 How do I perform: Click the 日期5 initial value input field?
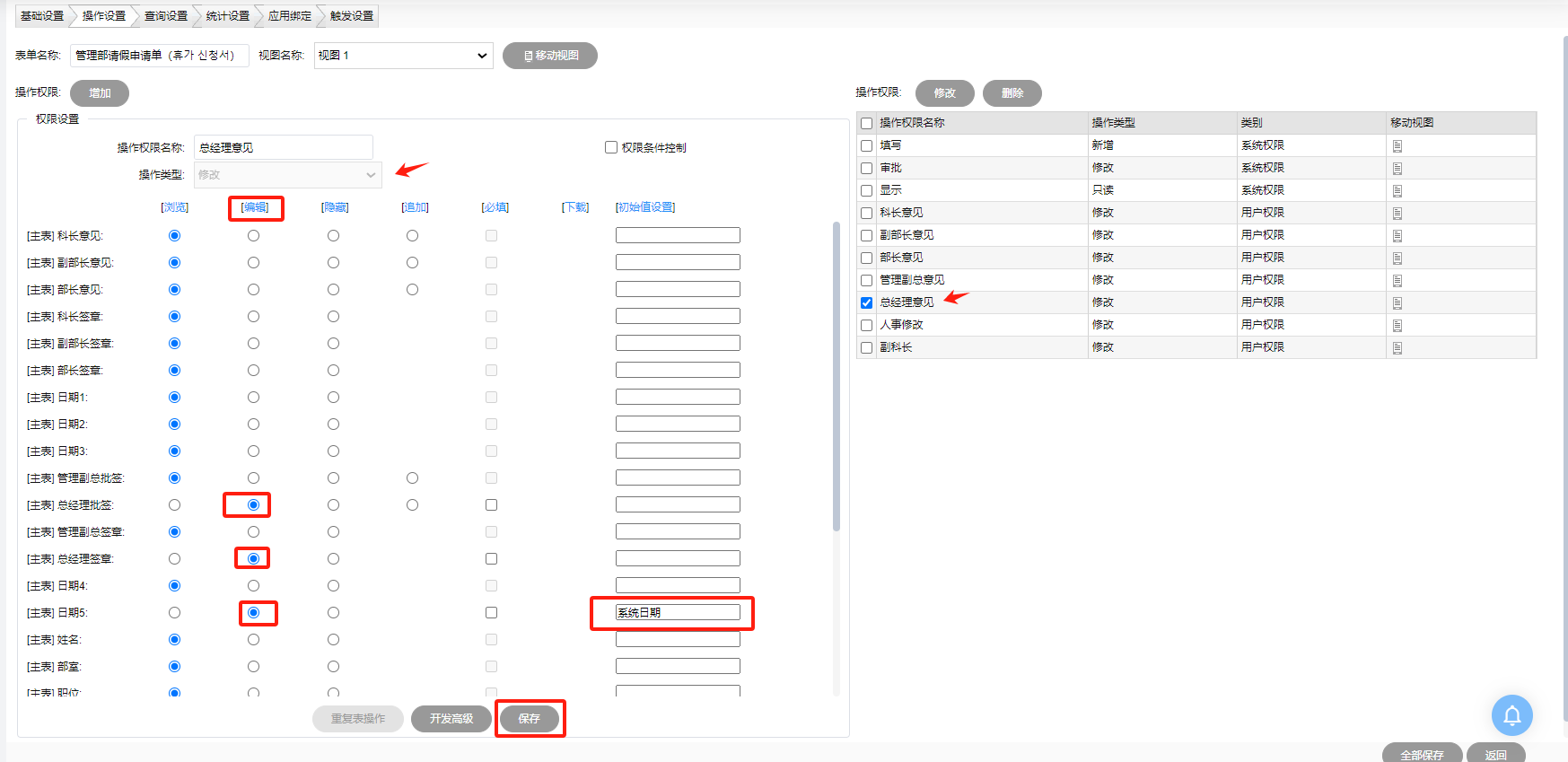click(x=678, y=612)
